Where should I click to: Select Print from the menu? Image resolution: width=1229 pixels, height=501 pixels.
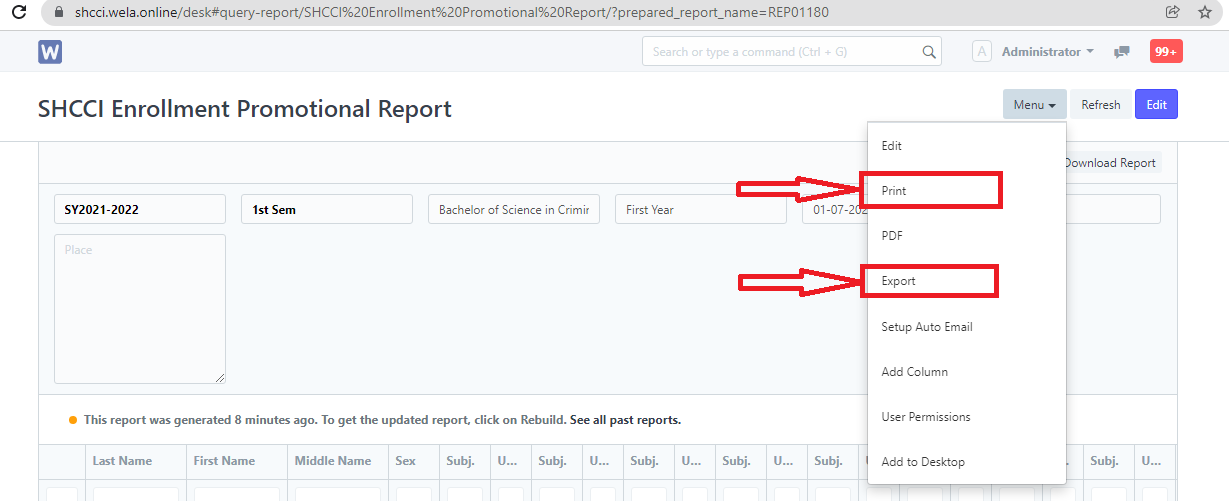tap(894, 191)
